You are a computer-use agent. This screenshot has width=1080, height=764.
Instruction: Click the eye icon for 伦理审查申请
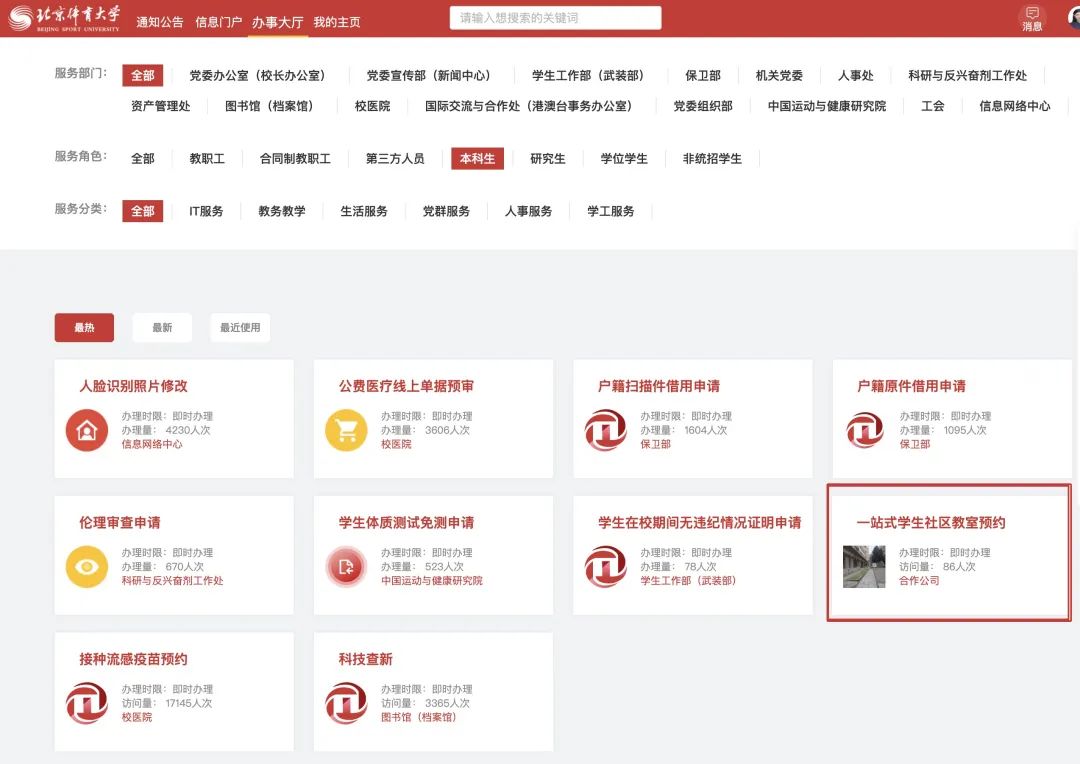point(87,567)
